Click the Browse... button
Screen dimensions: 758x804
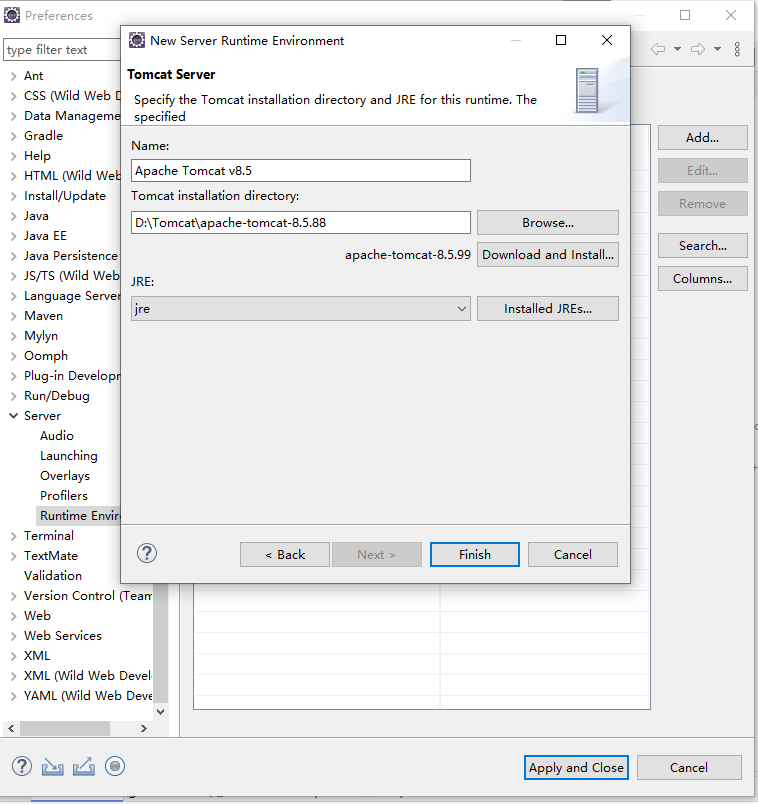(548, 223)
